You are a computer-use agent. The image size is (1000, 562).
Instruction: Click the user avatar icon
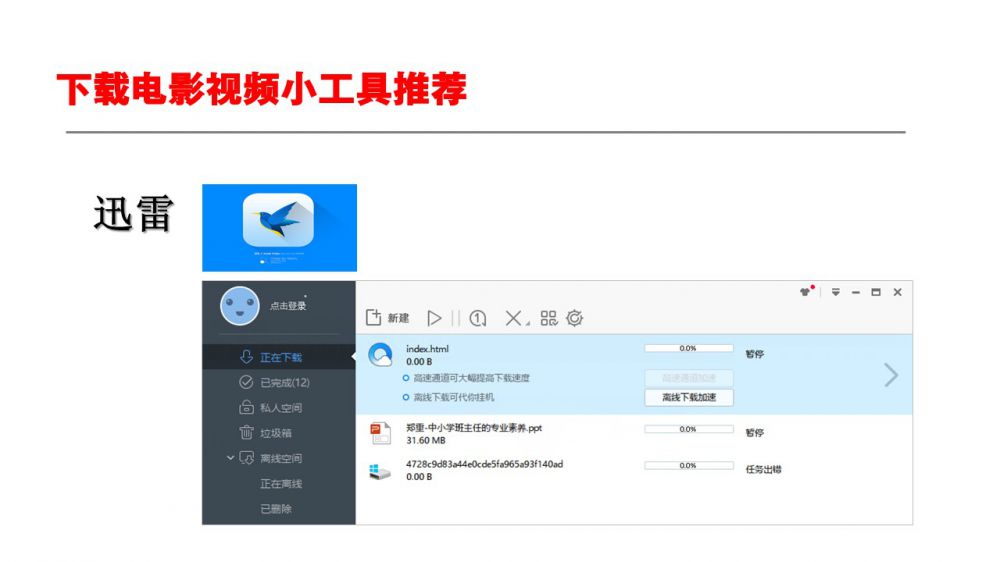(239, 306)
